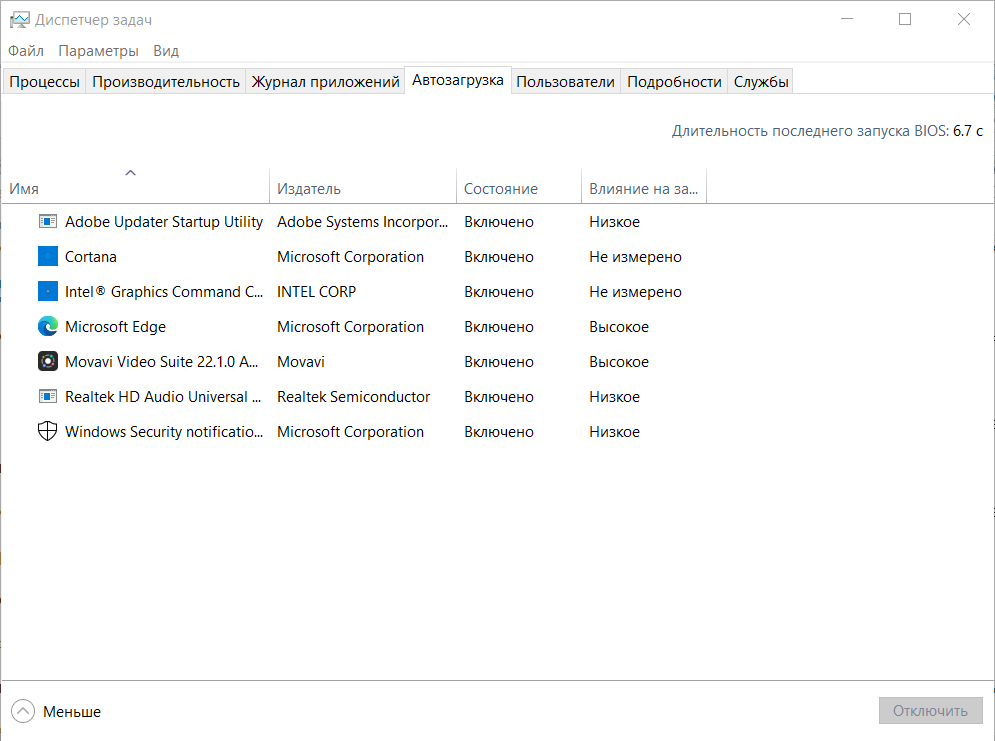Viewport: 995px width, 741px height.
Task: Click the Intel Graphics Command Center icon
Action: pos(48,291)
